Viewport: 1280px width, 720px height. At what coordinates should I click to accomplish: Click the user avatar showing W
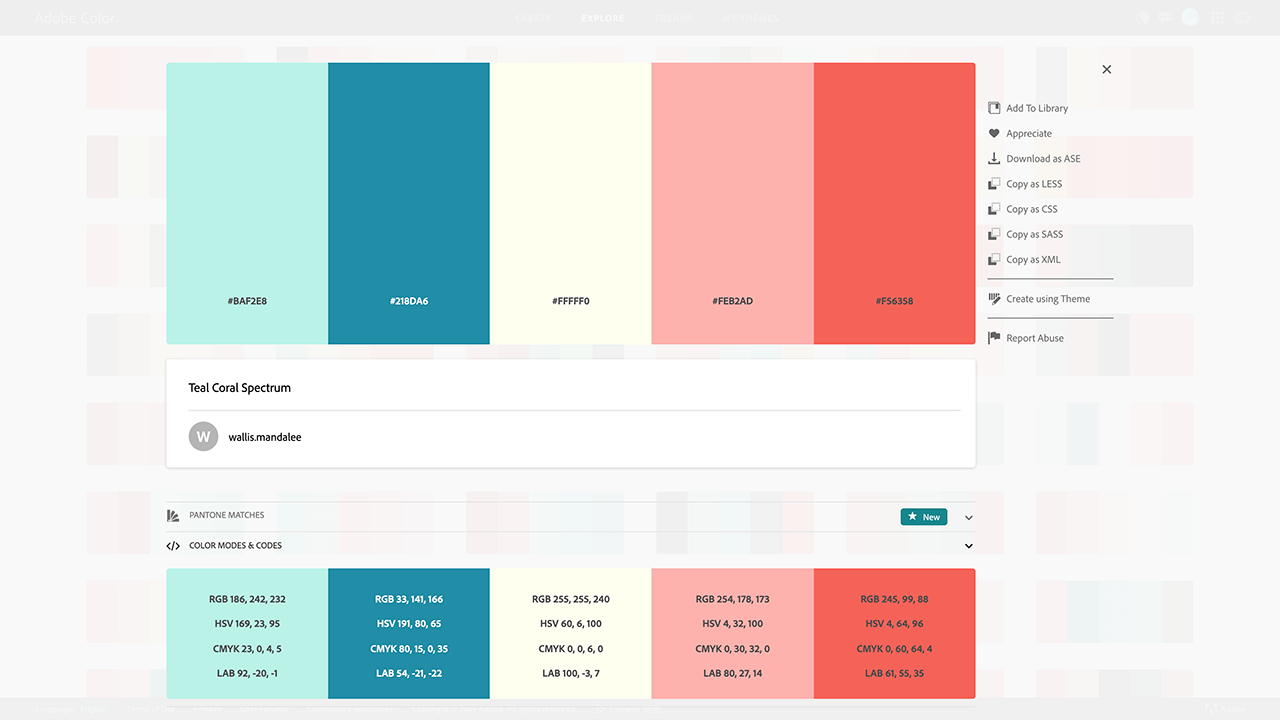click(x=203, y=436)
